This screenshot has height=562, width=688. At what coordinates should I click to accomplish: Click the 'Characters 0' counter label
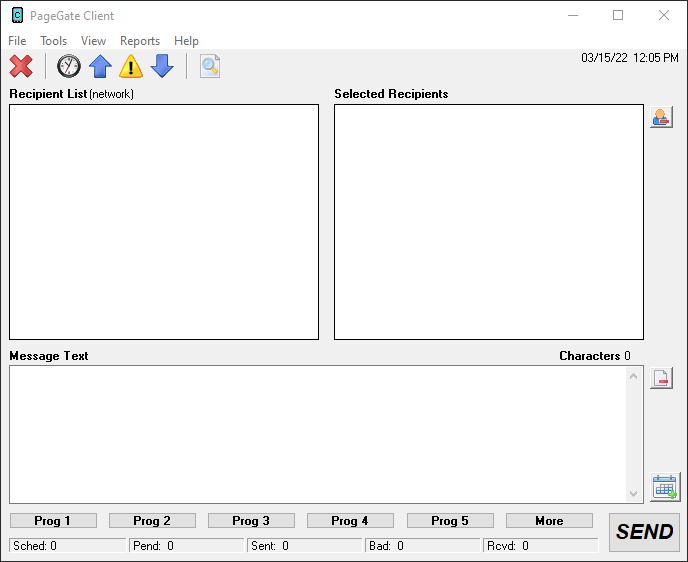[x=595, y=356]
